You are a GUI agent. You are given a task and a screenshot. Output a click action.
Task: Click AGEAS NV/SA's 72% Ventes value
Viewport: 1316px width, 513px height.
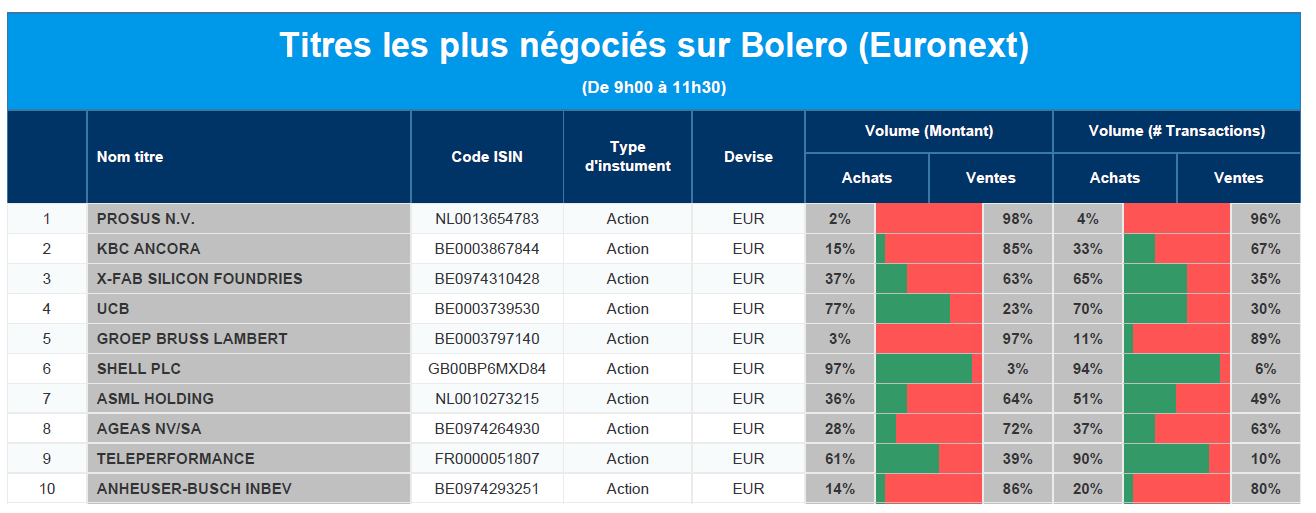pyautogui.click(x=1018, y=429)
